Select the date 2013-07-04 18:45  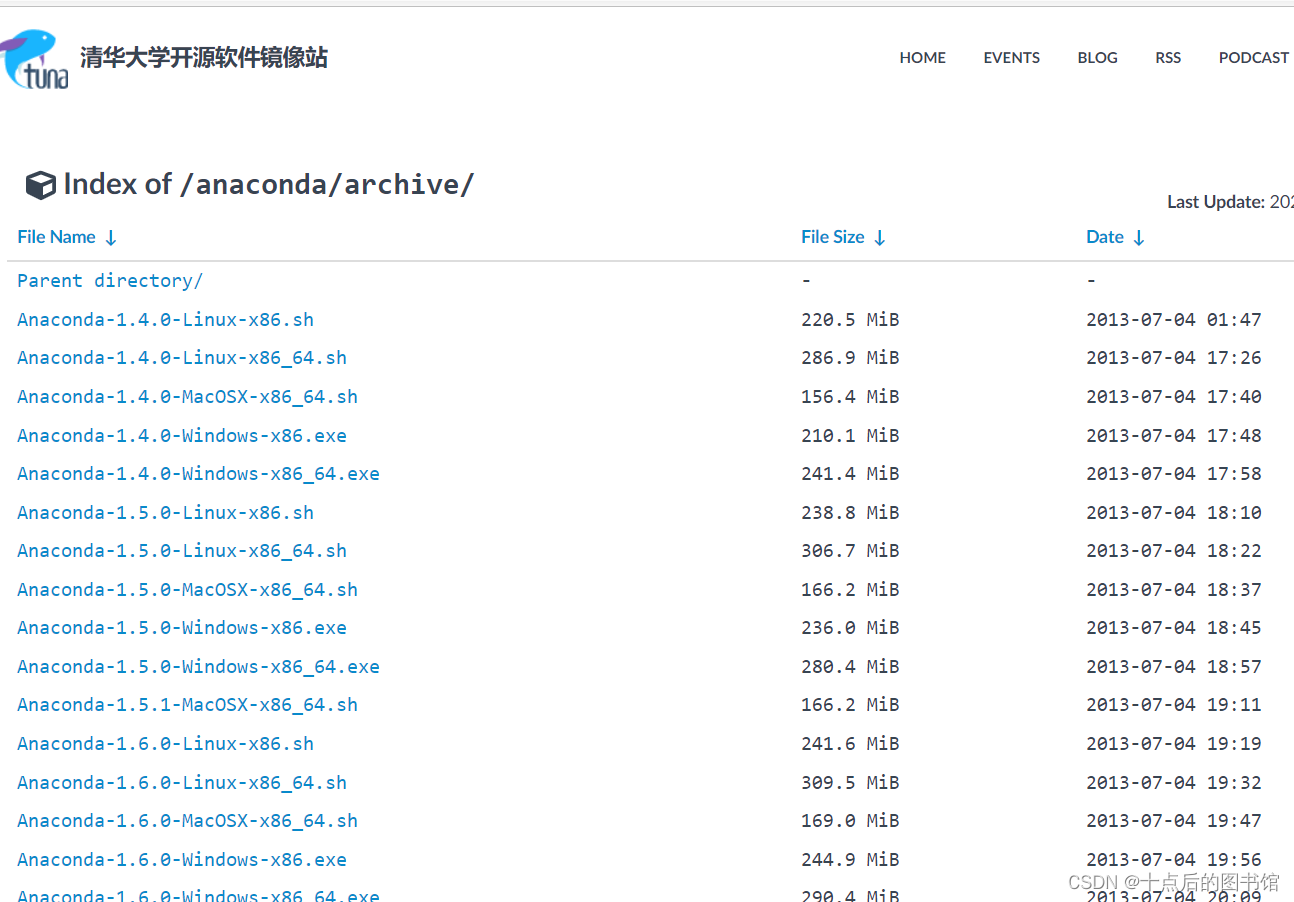pos(1174,628)
